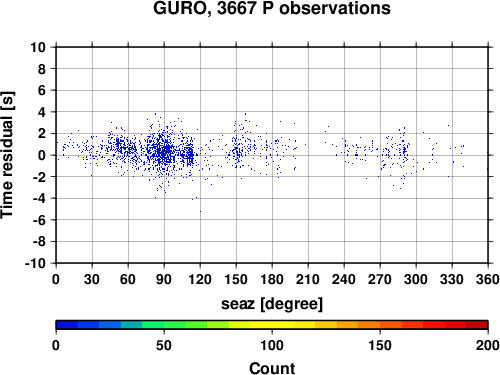Select the dark red end of the colorbar
Viewport: 500px width, 375px height.
(477, 325)
